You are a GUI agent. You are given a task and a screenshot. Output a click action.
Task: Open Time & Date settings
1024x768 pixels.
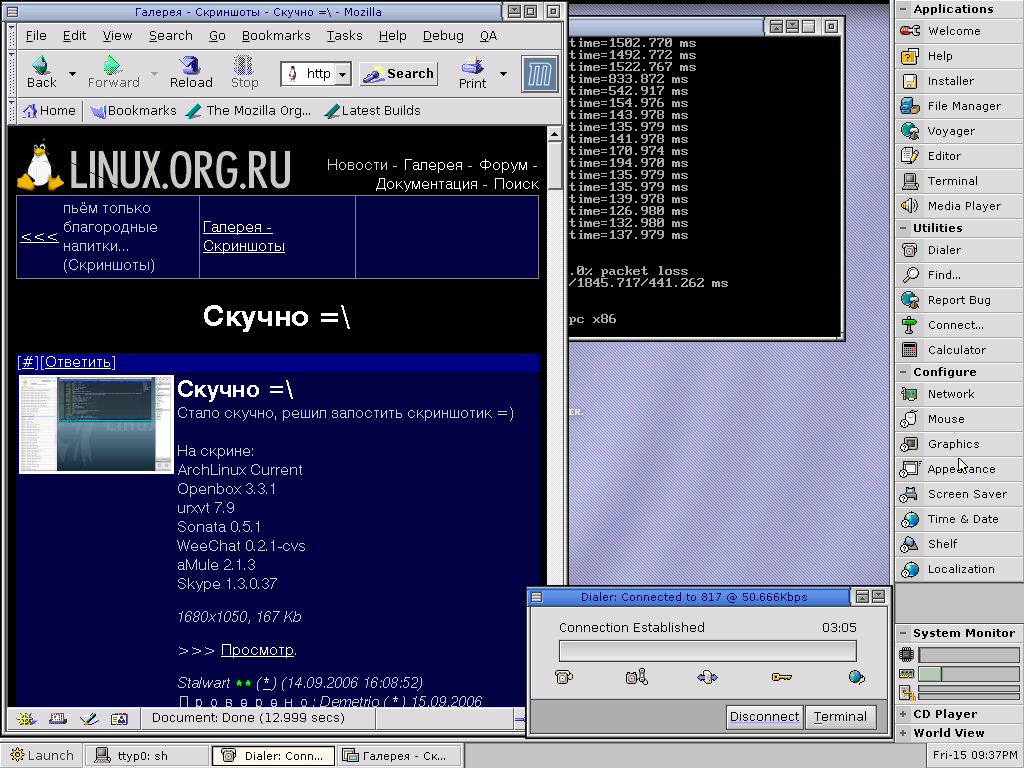click(958, 519)
